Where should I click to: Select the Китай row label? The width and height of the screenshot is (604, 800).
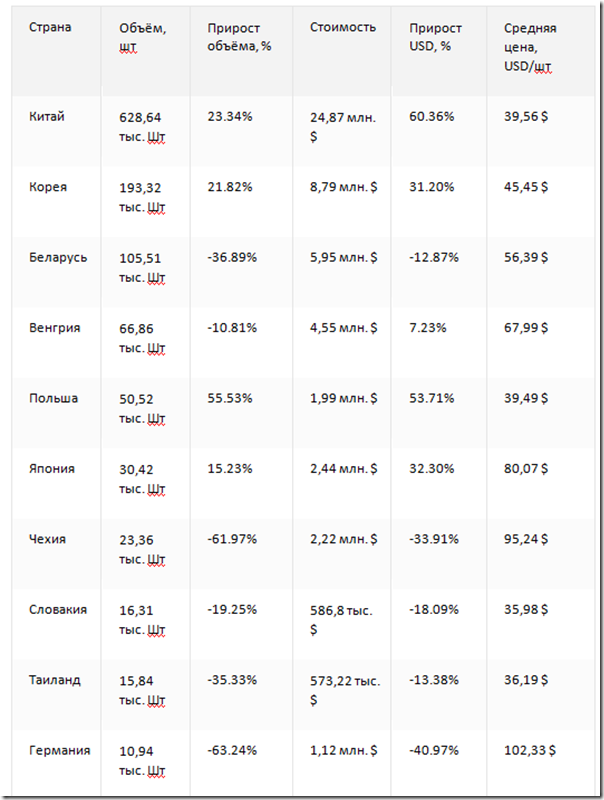click(x=48, y=117)
